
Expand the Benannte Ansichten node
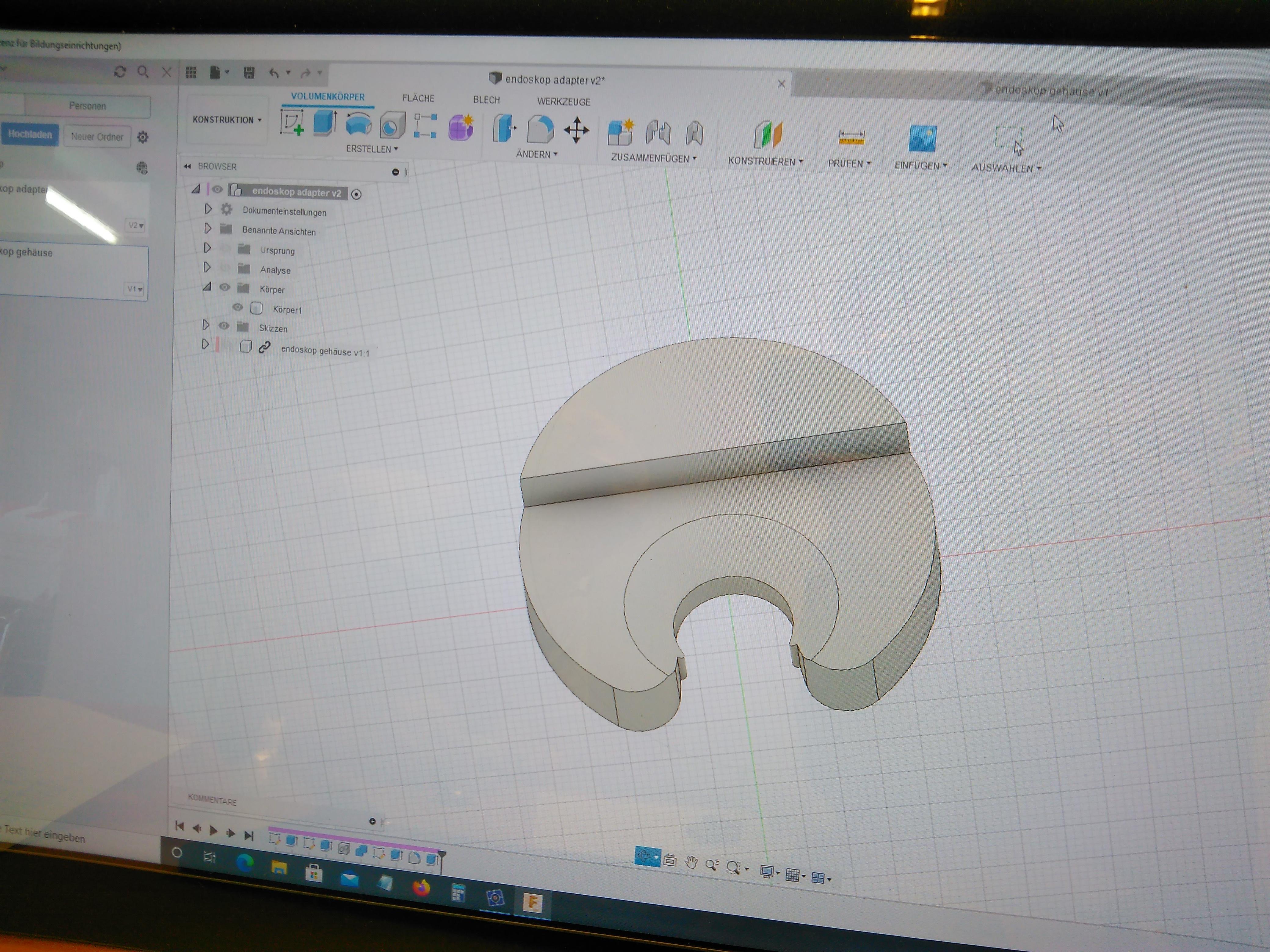pos(207,228)
